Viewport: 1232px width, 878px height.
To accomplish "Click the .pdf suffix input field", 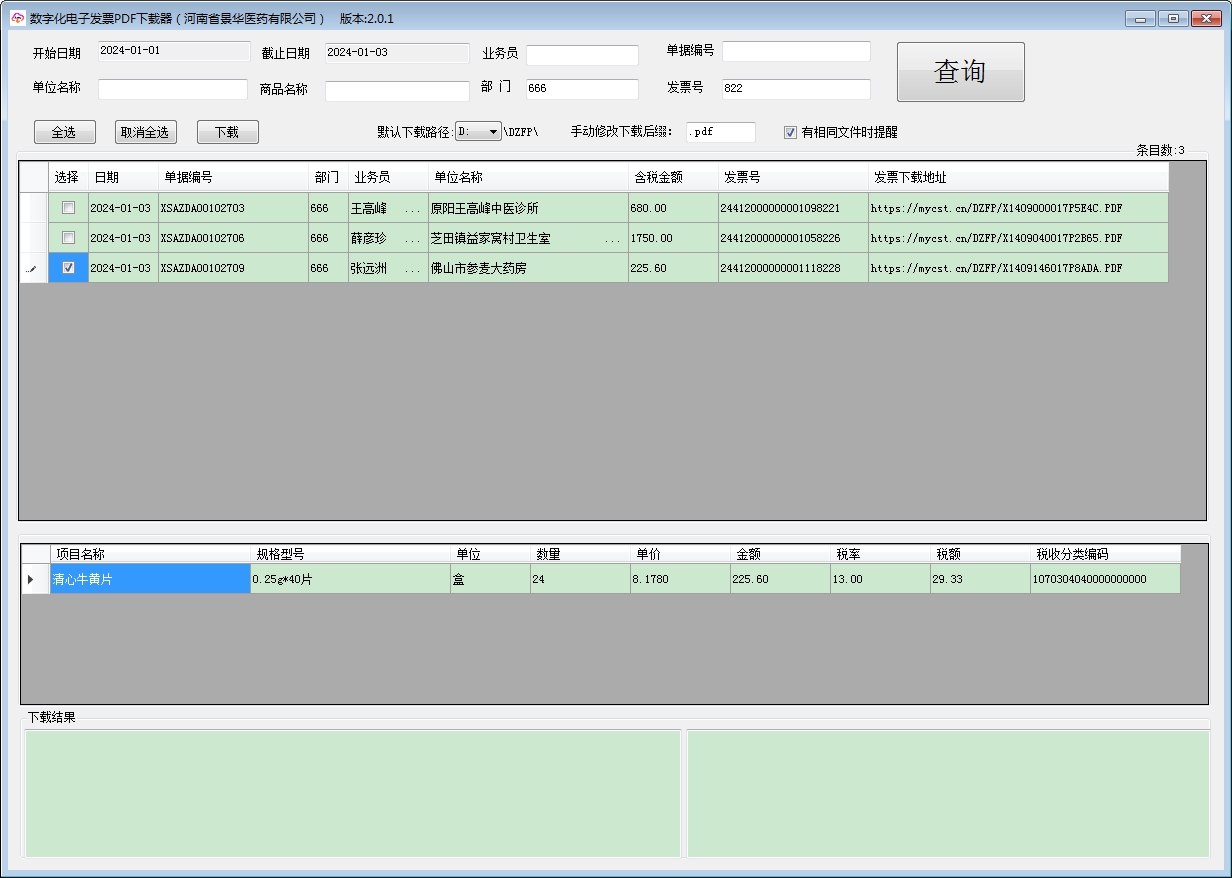I will 720,130.
